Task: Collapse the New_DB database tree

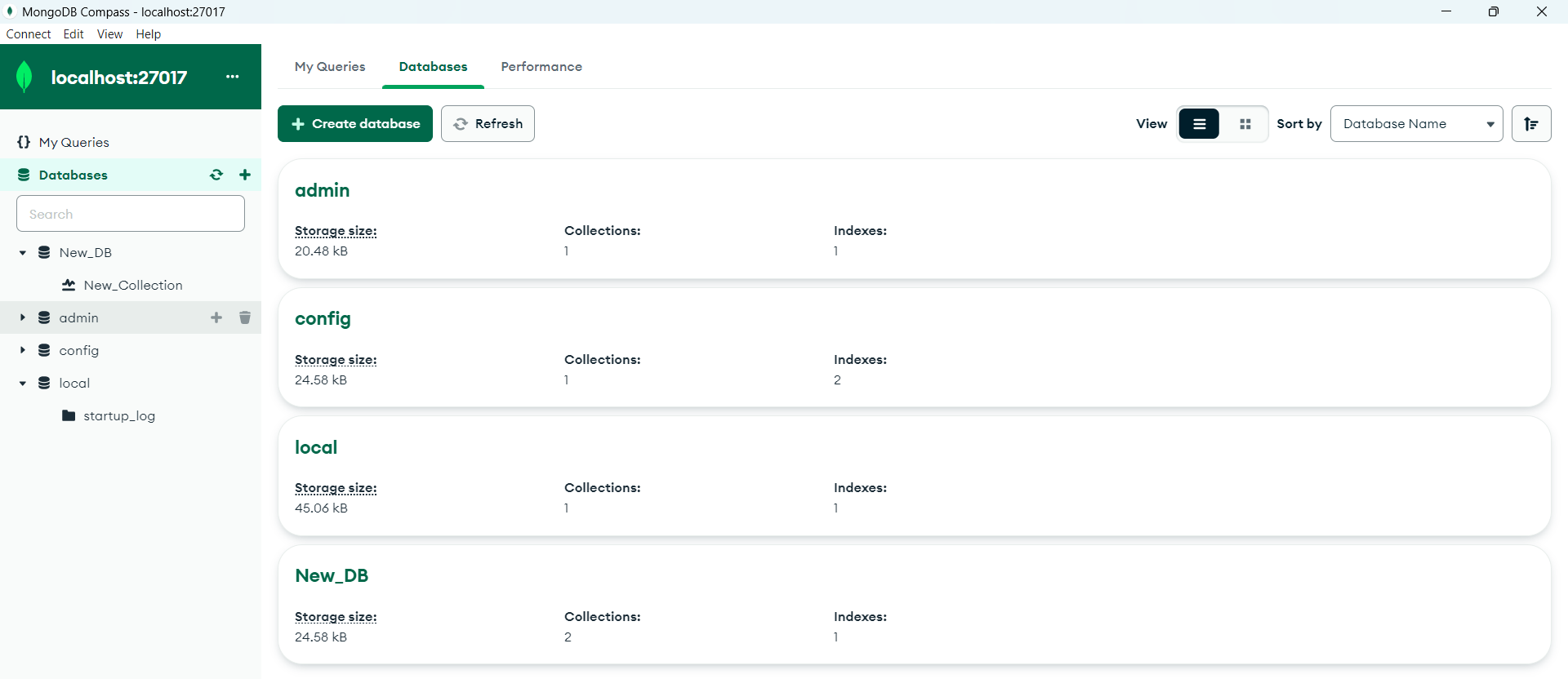Action: click(23, 253)
